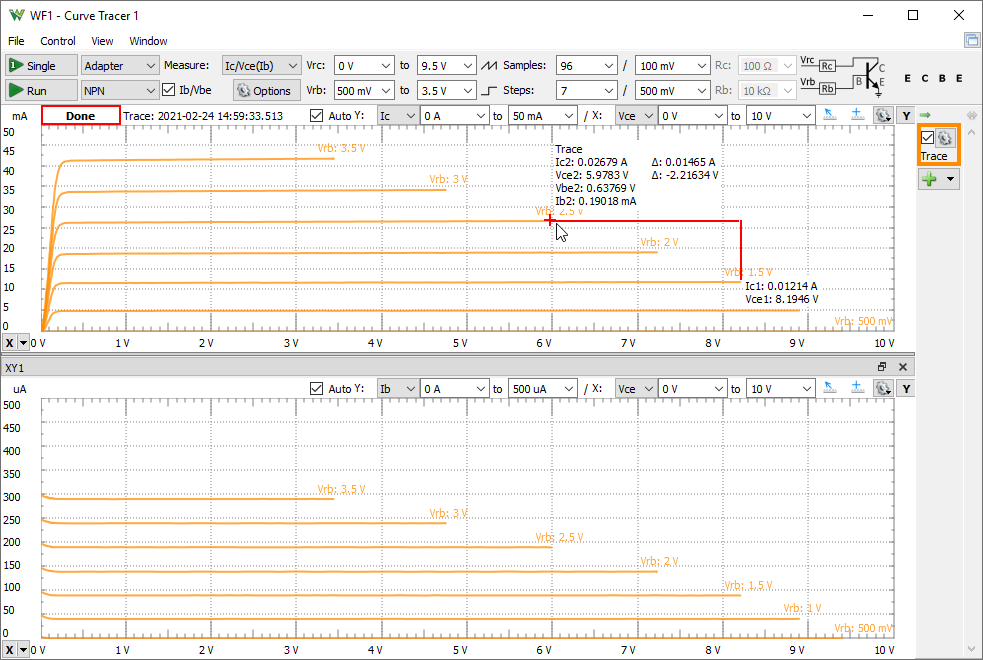
Task: Click the top plot gear settings icon
Action: point(882,116)
